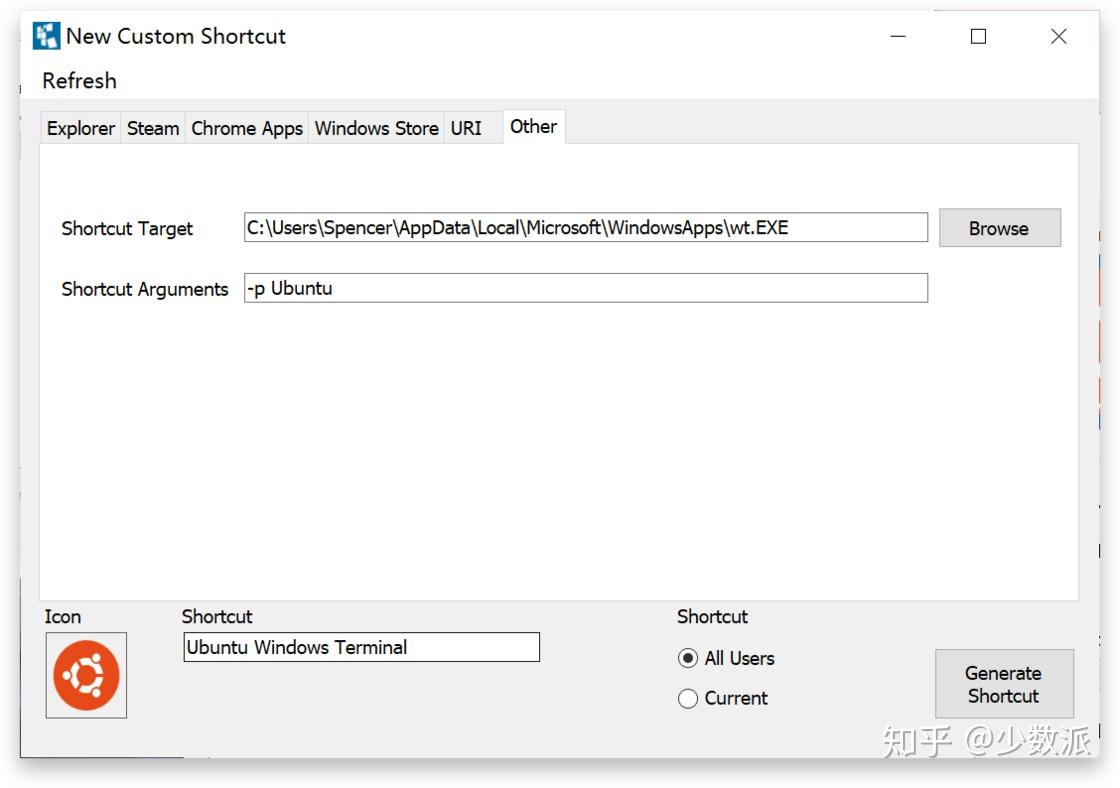Select the Current user radio option
1120x788 pixels.
tap(723, 698)
